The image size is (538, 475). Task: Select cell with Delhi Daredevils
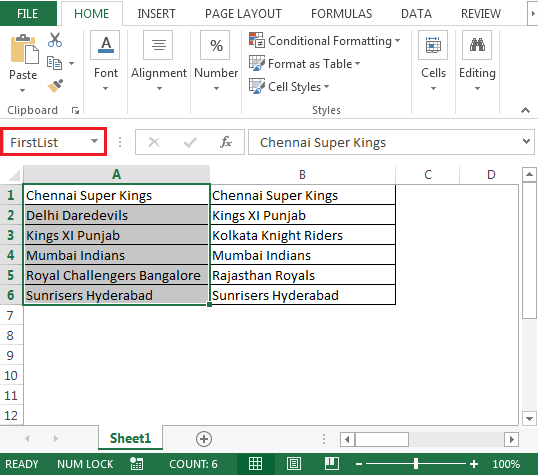coord(116,216)
